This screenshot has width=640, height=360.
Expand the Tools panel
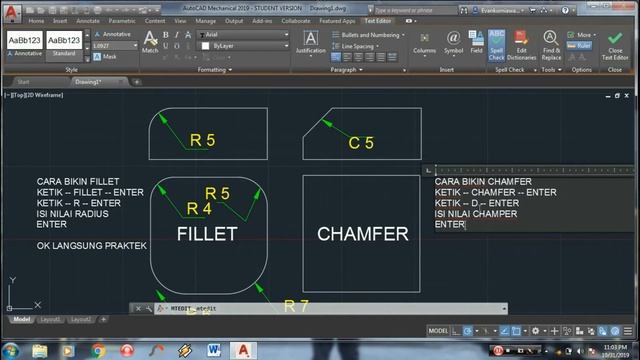click(x=551, y=70)
